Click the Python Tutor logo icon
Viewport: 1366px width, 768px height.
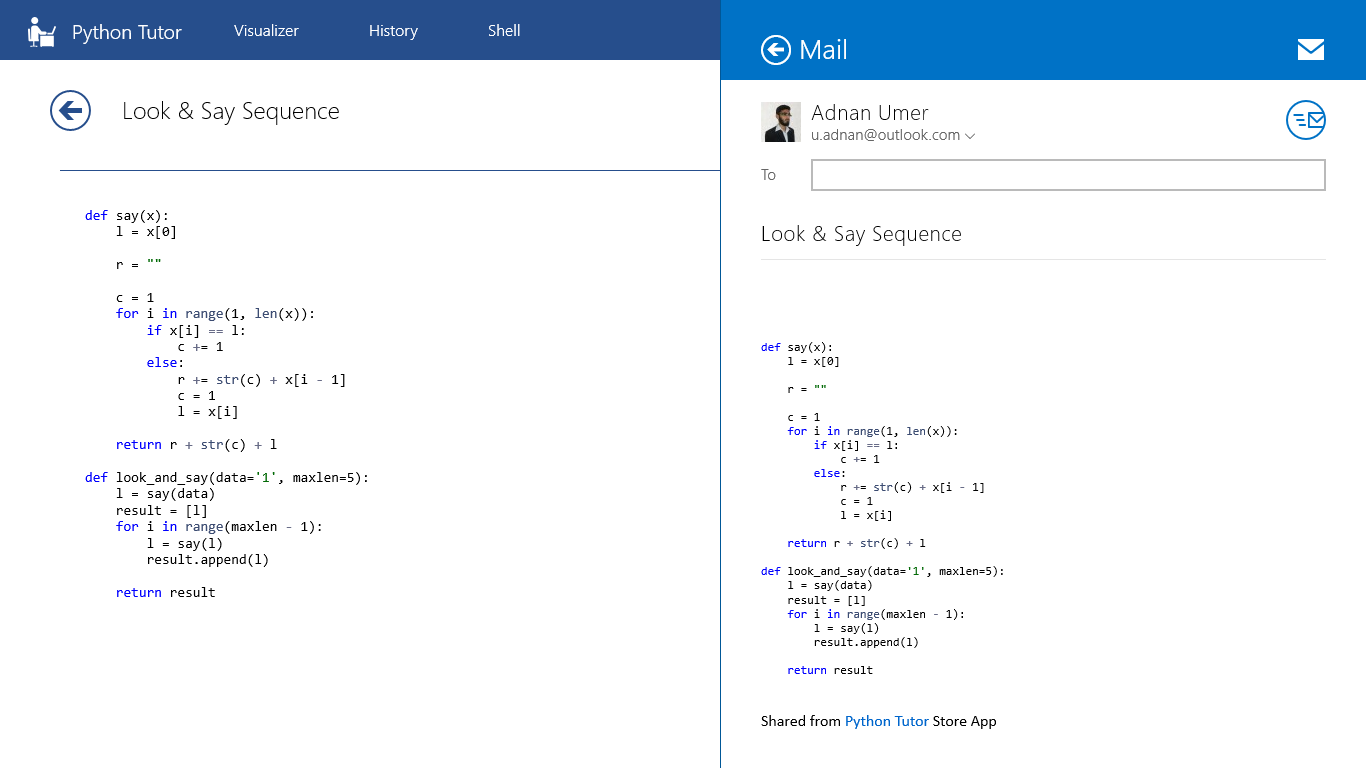coord(41,32)
